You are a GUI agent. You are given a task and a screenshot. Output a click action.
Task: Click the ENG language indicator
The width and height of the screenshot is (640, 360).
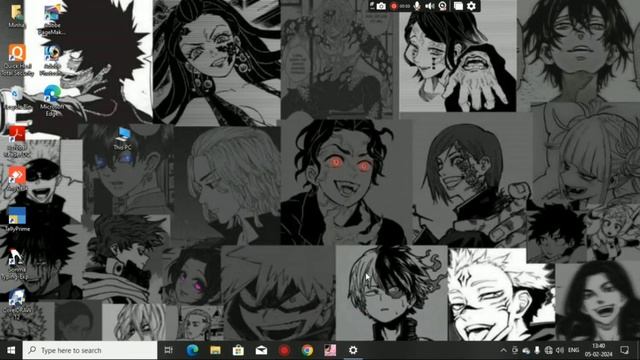click(573, 350)
